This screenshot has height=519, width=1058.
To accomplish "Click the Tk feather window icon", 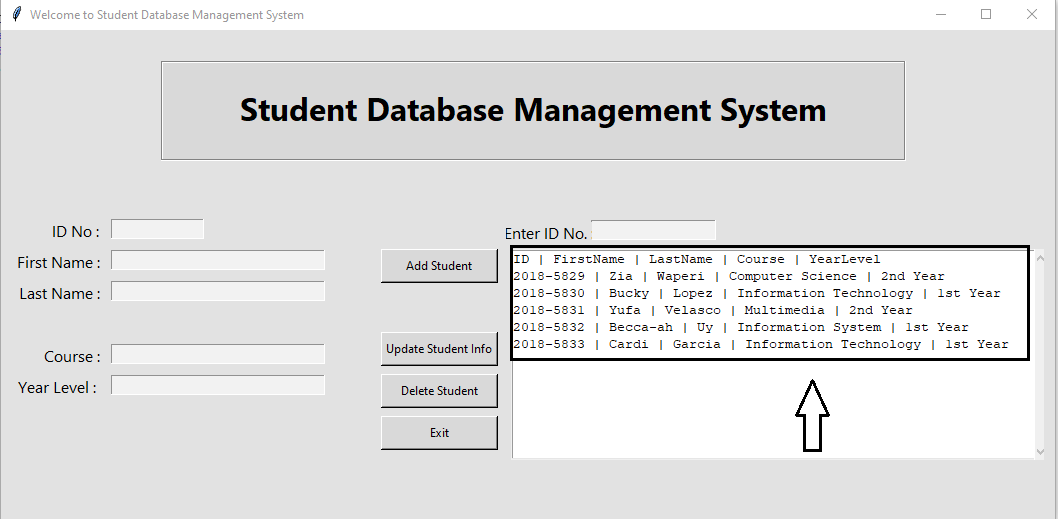I will tap(17, 14).
